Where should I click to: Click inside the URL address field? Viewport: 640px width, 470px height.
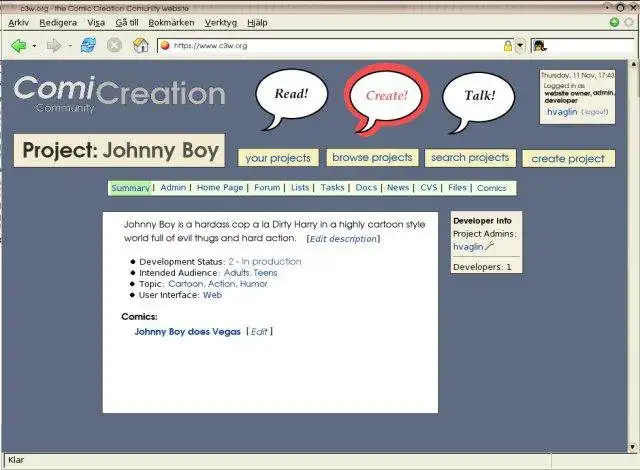[x=335, y=46]
